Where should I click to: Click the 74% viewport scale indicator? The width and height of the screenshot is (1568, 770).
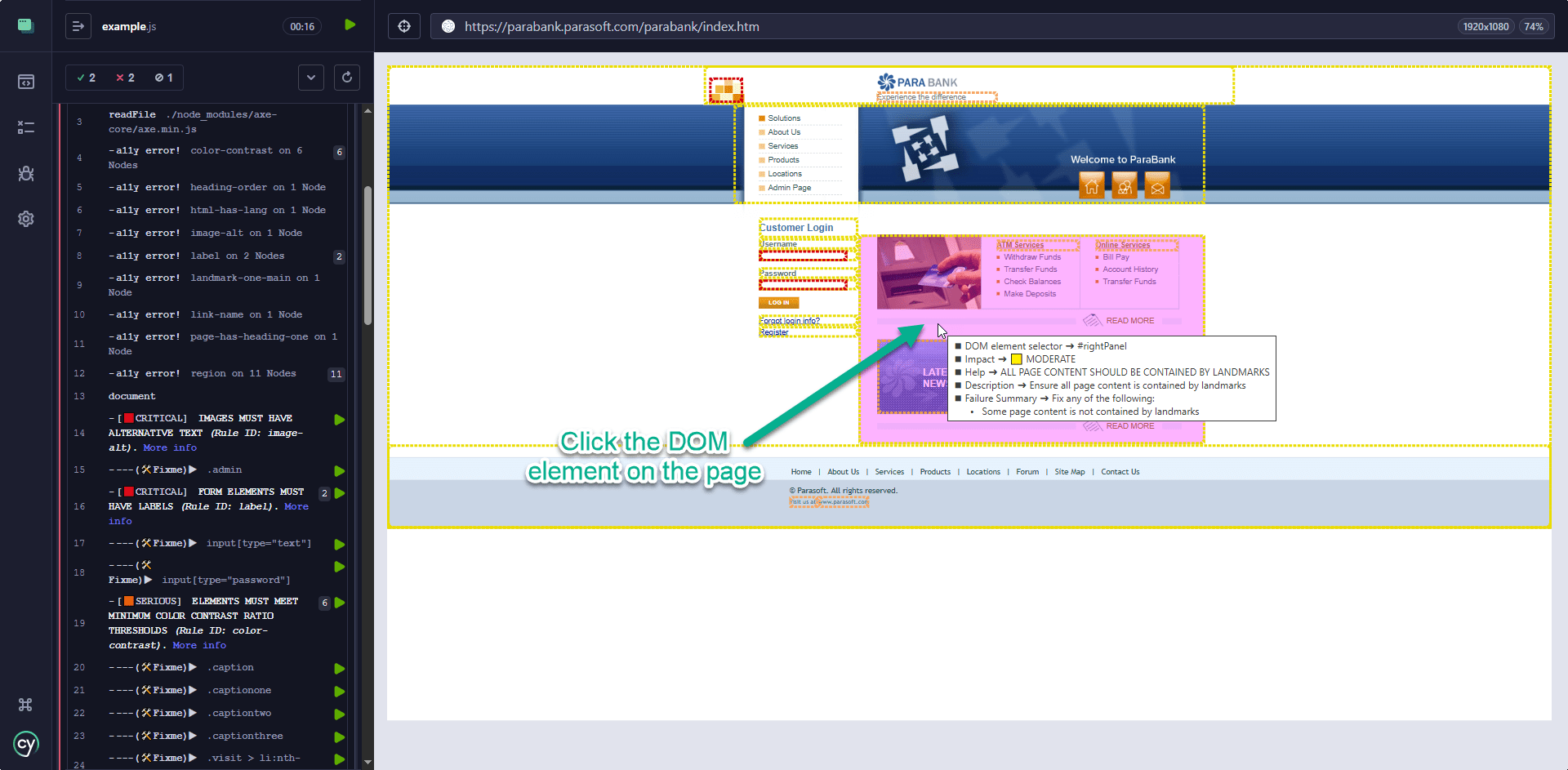1533,26
